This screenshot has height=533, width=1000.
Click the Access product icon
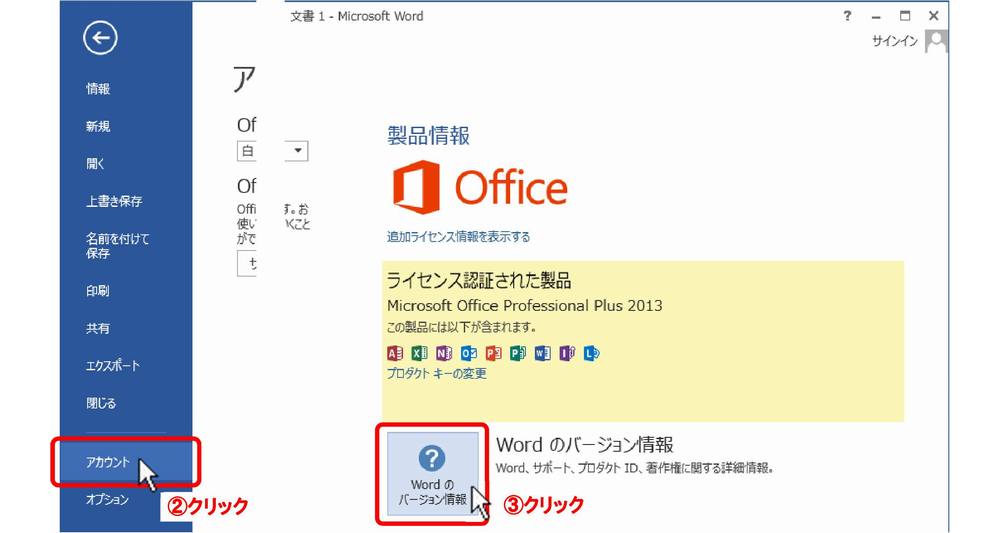click(x=395, y=353)
